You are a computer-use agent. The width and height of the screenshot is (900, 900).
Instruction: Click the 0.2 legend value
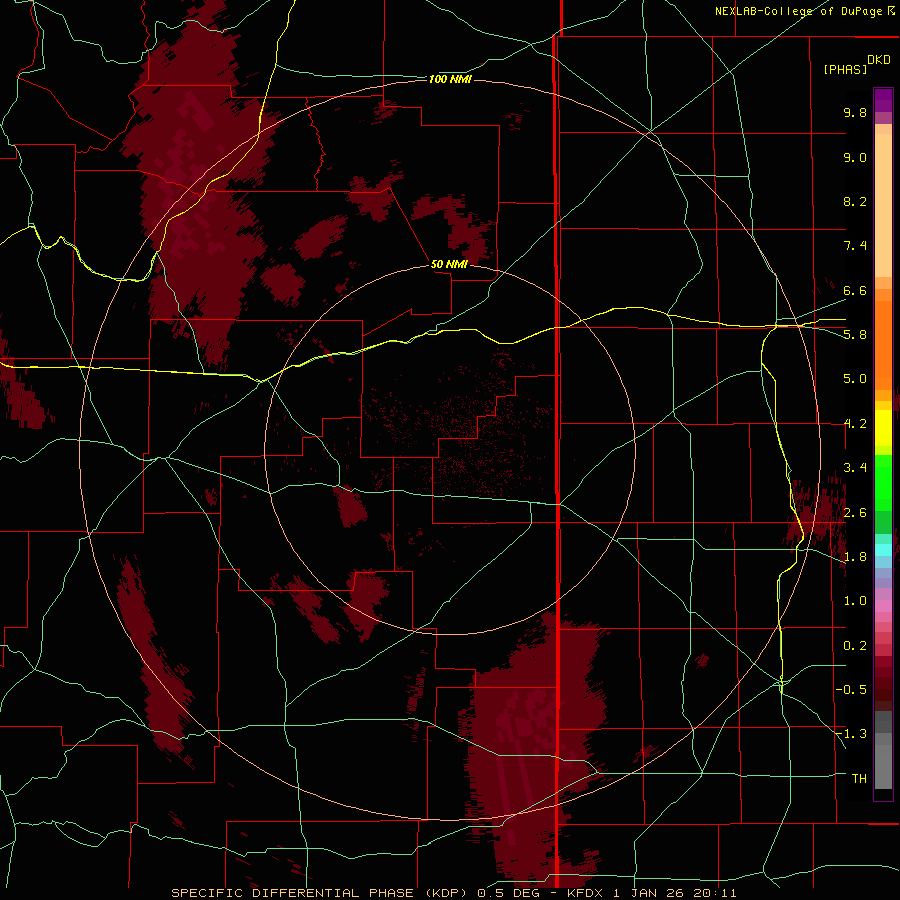pyautogui.click(x=855, y=646)
